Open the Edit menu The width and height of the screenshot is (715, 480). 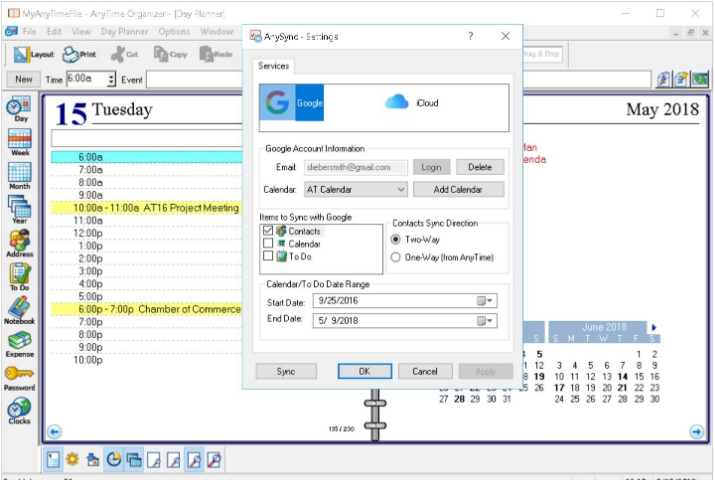point(54,31)
